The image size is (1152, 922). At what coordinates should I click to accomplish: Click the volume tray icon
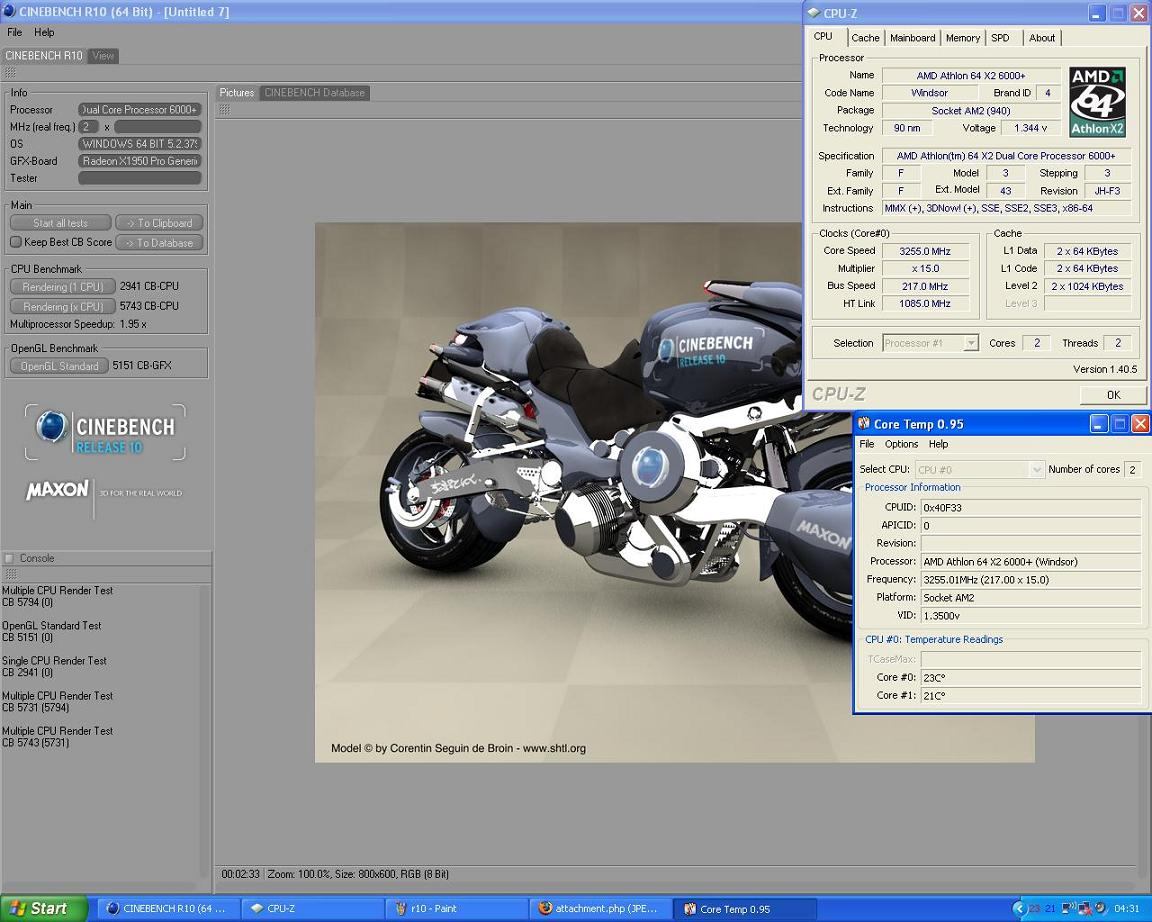pos(1102,908)
